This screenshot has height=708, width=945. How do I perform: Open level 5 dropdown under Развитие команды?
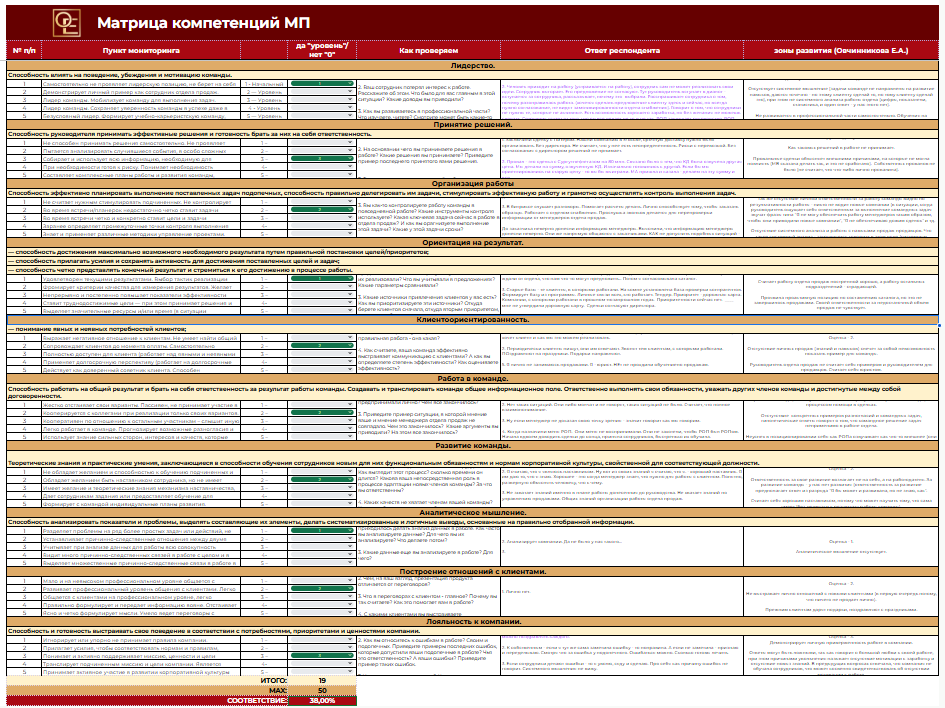click(322, 503)
